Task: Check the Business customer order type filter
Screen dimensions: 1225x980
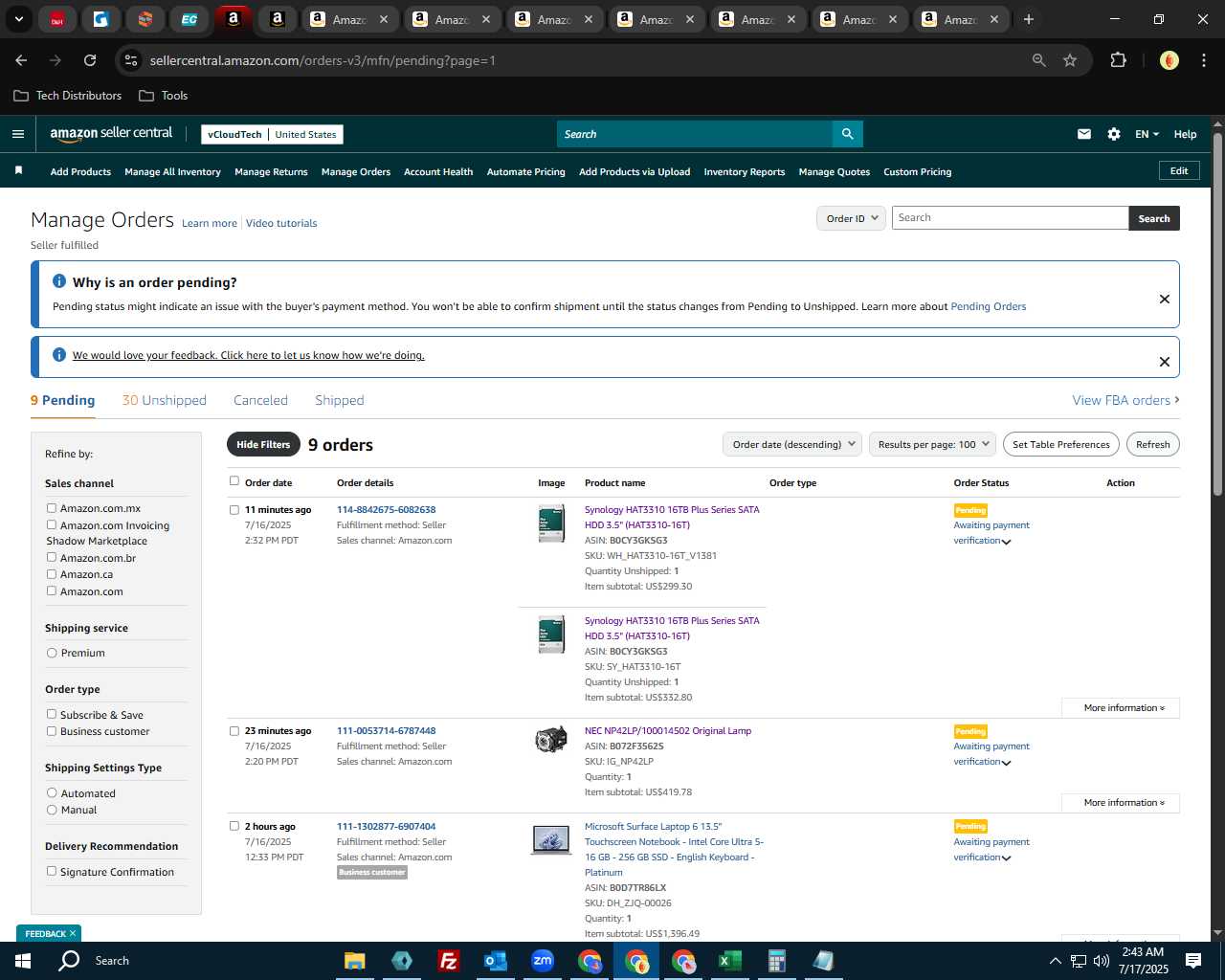Action: 52,731
